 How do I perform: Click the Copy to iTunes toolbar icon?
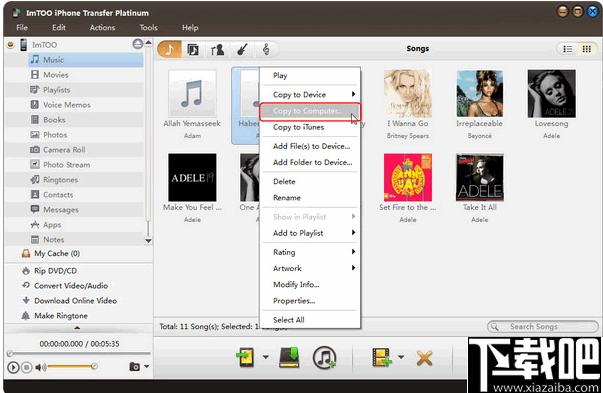coord(325,358)
